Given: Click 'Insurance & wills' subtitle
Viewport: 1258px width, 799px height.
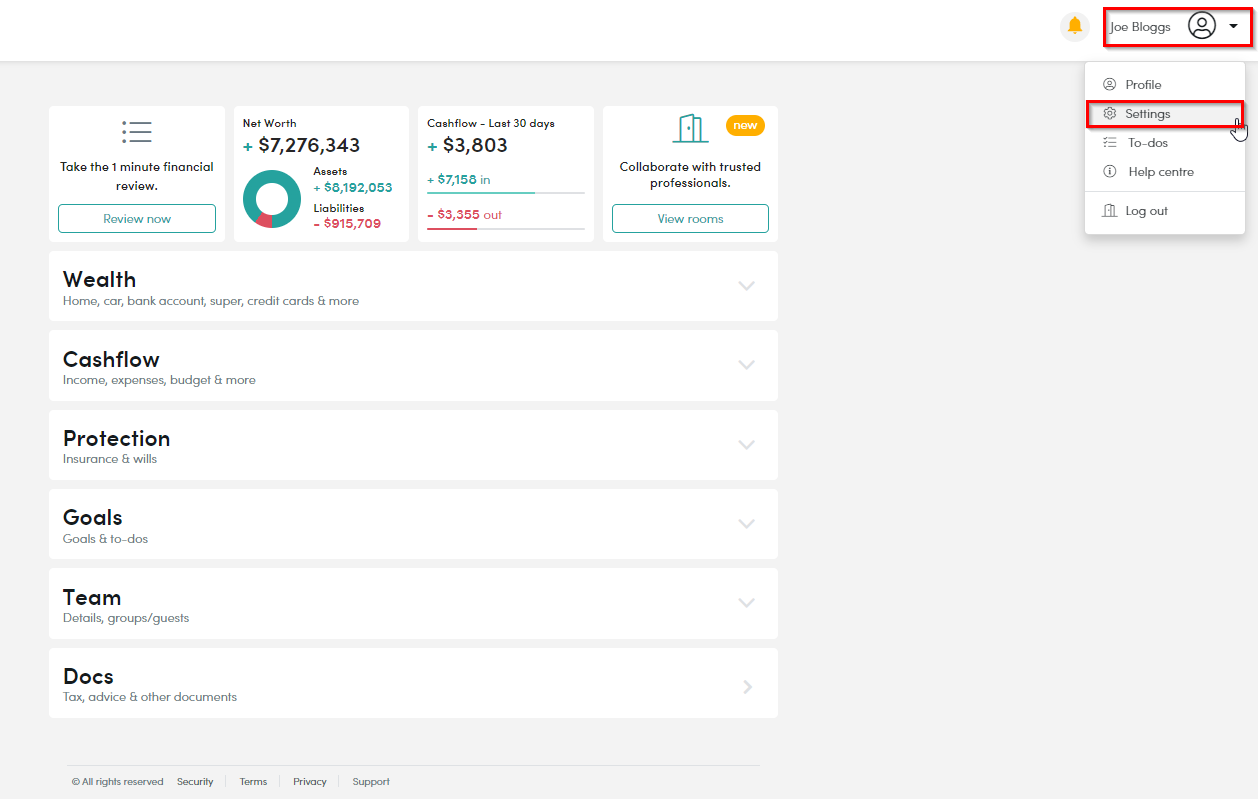Looking at the screenshot, I should (x=110, y=460).
